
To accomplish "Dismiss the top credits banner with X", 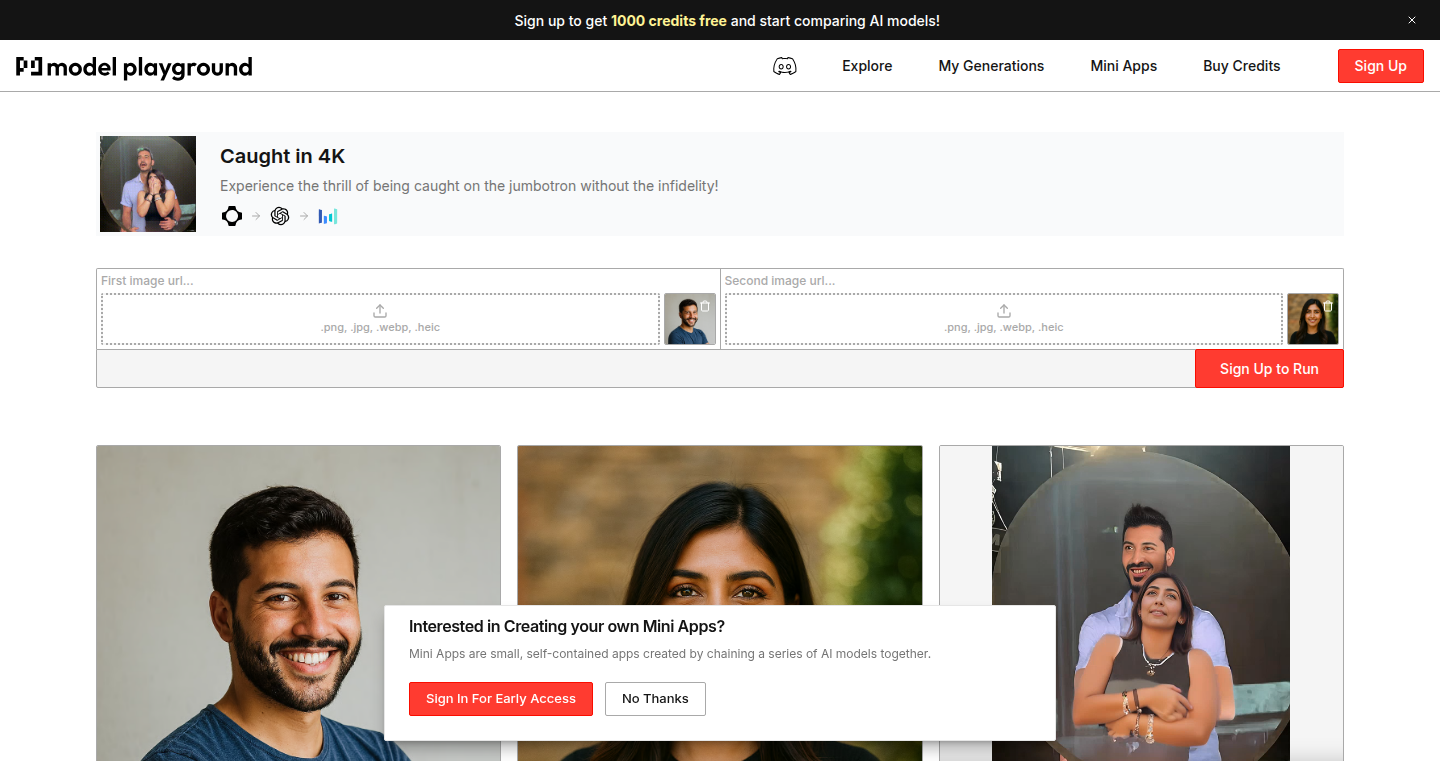I will coord(1412,20).
